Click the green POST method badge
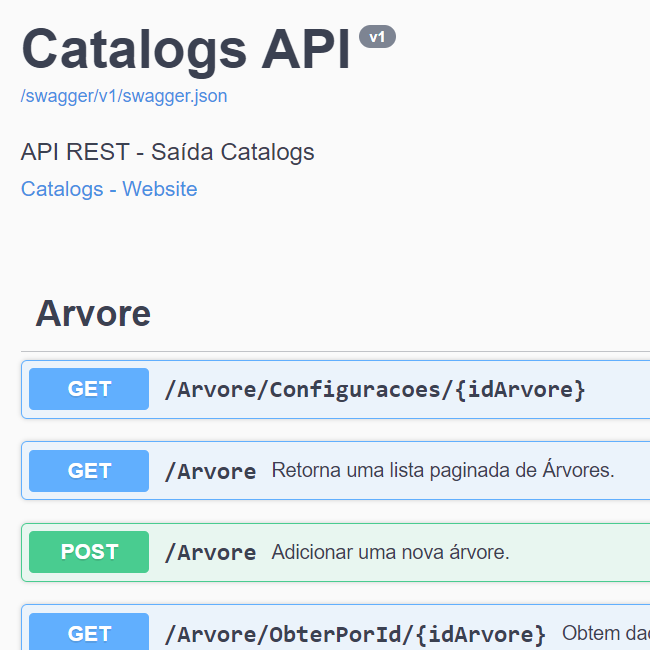 coord(89,552)
